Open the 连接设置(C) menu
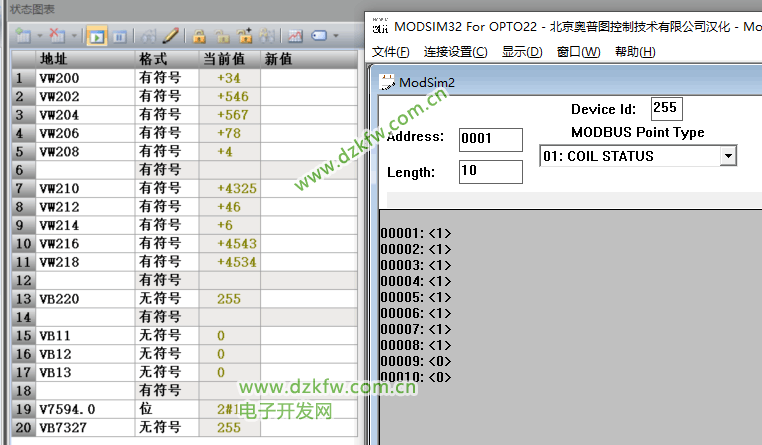 pos(455,52)
